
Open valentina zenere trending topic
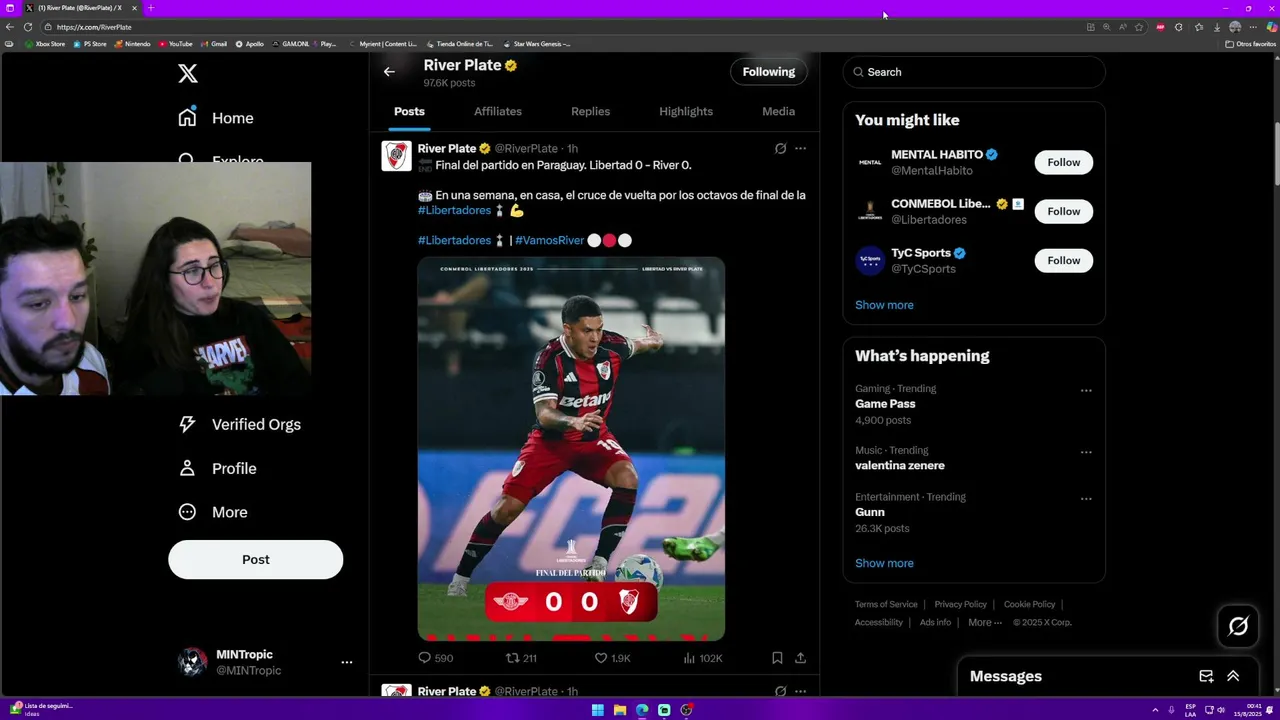tap(899, 465)
